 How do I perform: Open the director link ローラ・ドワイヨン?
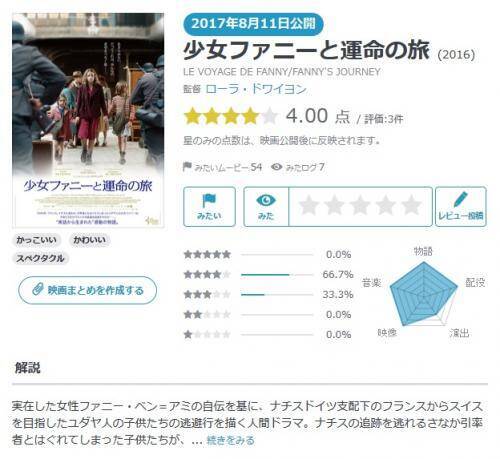[x=256, y=89]
